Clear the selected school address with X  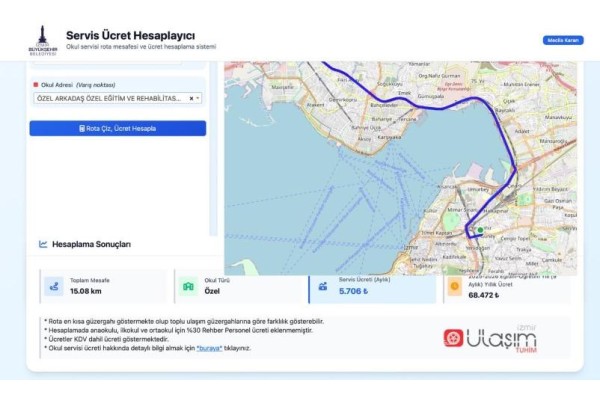pyautogui.click(x=191, y=98)
